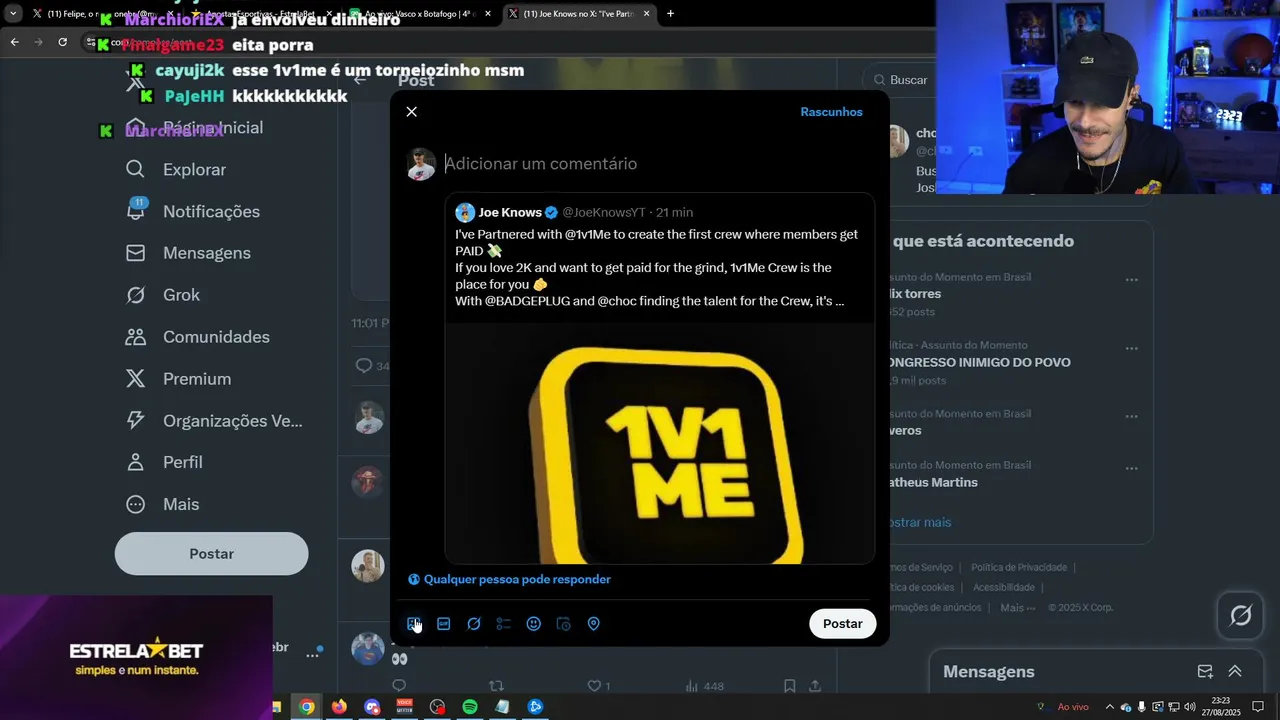Like the post with 1 like

598,686
